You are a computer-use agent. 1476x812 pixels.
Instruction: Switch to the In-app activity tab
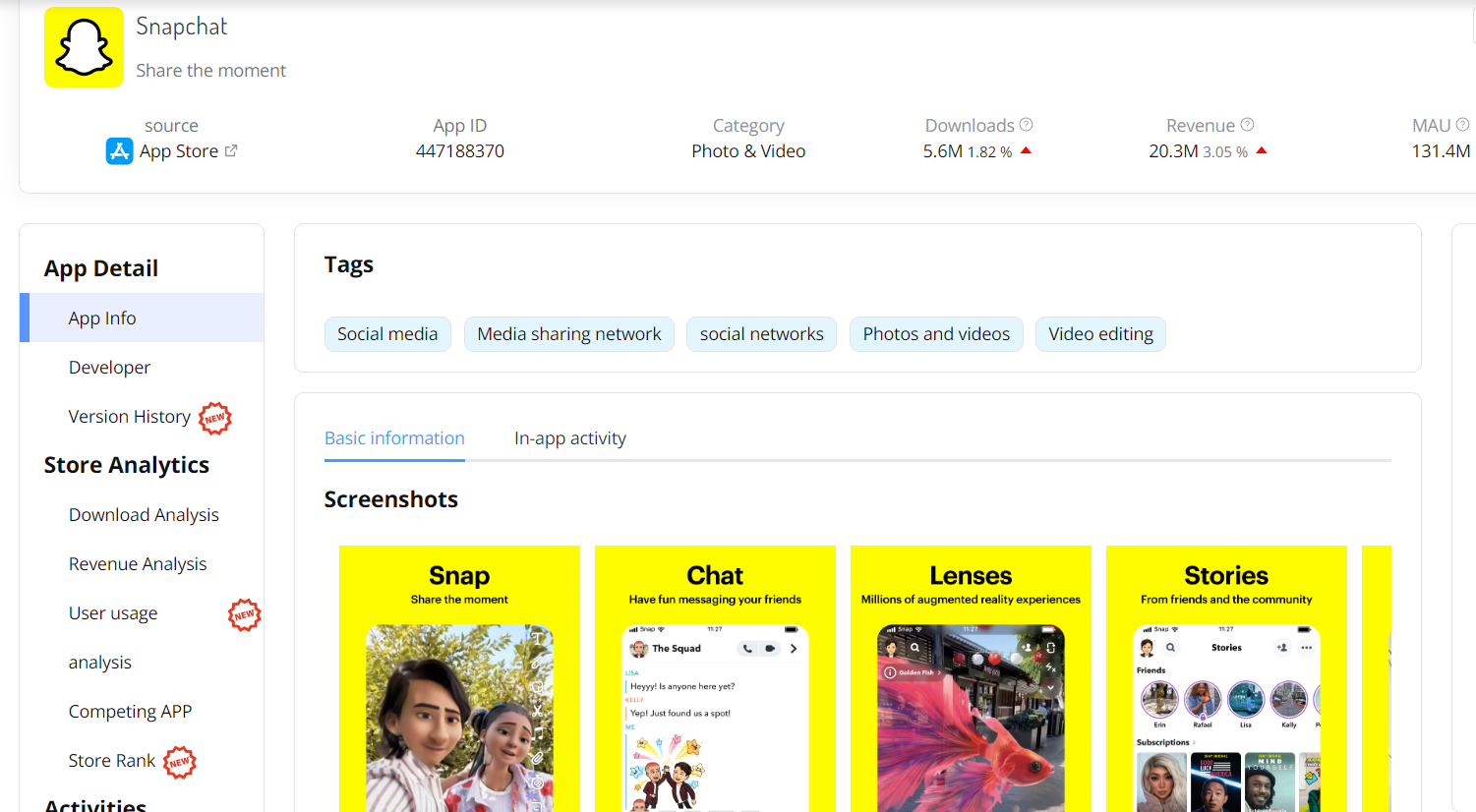[570, 437]
